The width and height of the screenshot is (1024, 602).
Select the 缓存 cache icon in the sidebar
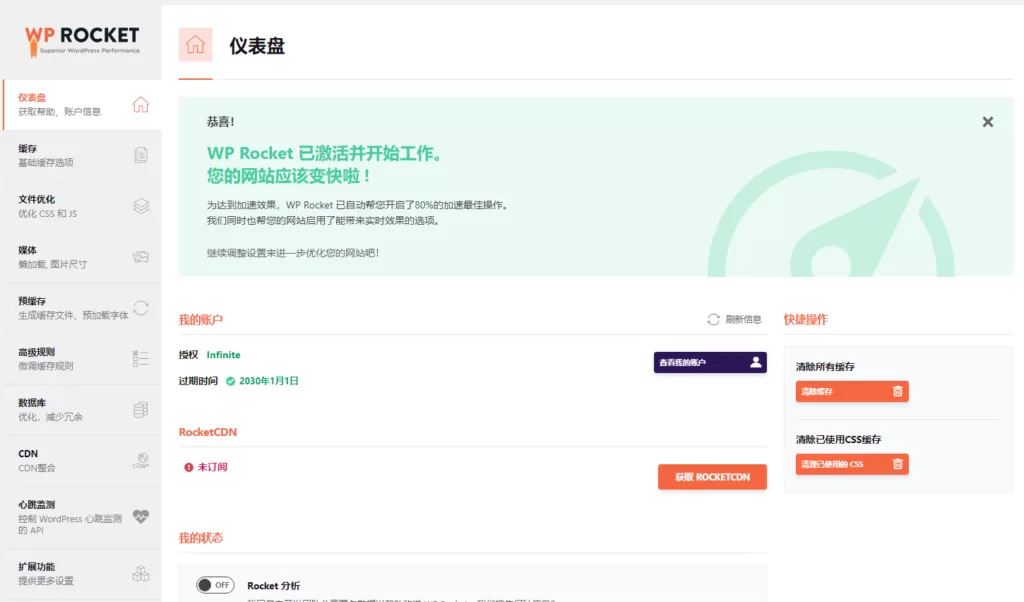(x=140, y=155)
